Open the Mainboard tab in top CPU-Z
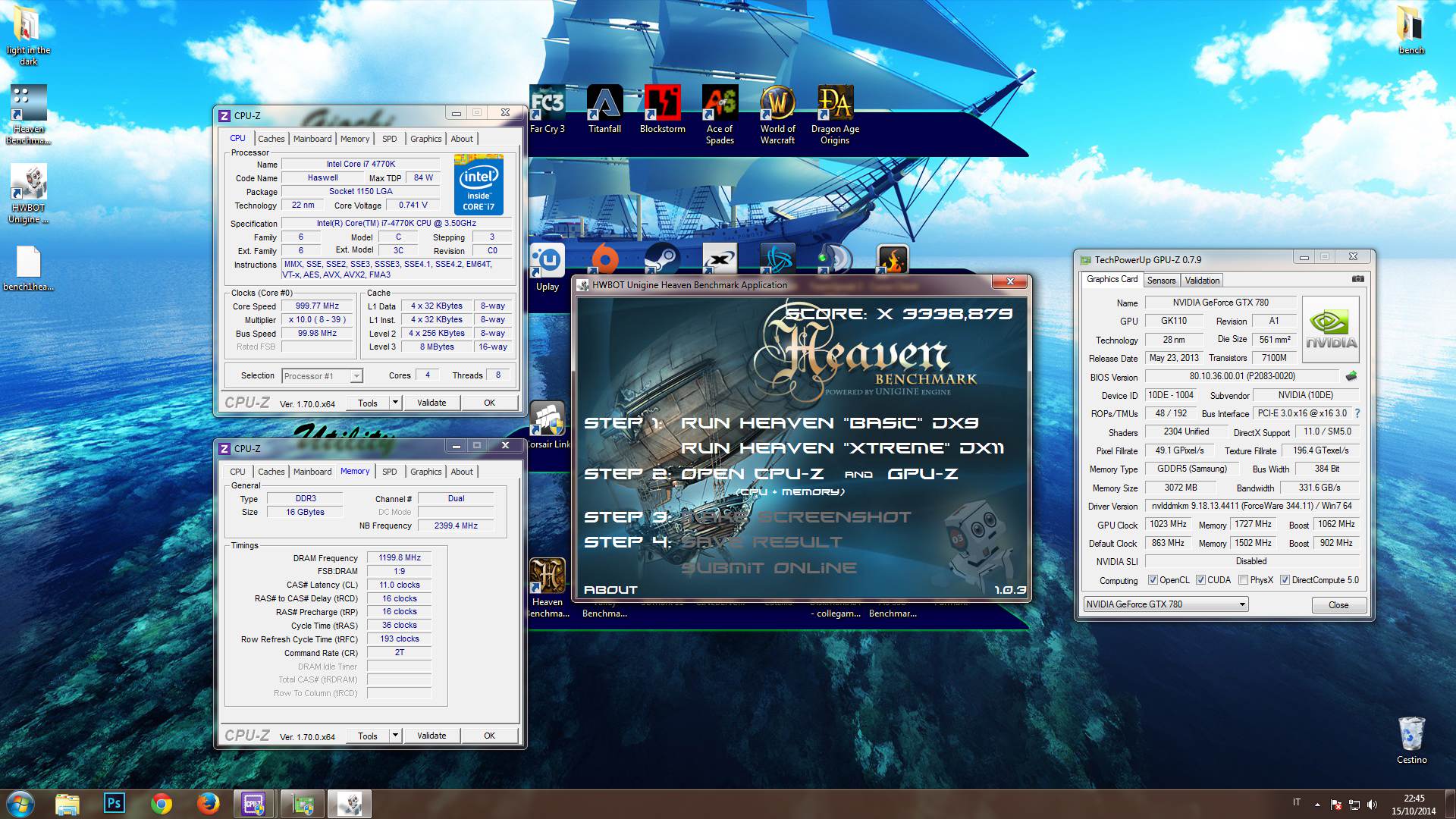Viewport: 1456px width, 819px height. click(312, 139)
